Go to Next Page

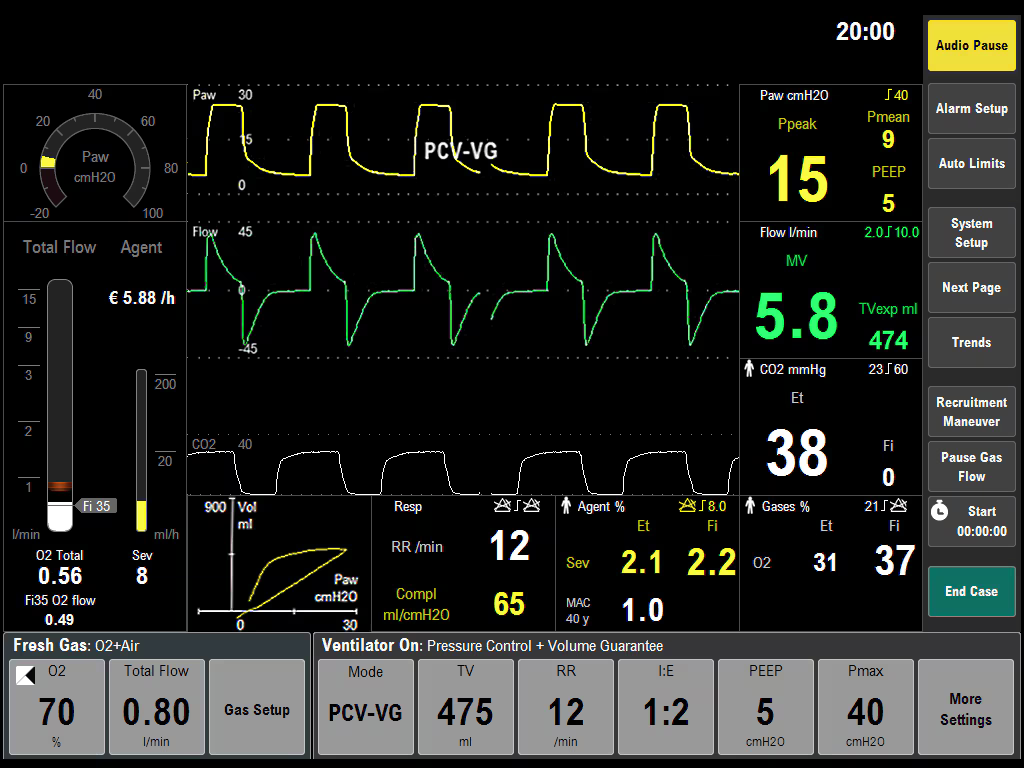tap(971, 287)
